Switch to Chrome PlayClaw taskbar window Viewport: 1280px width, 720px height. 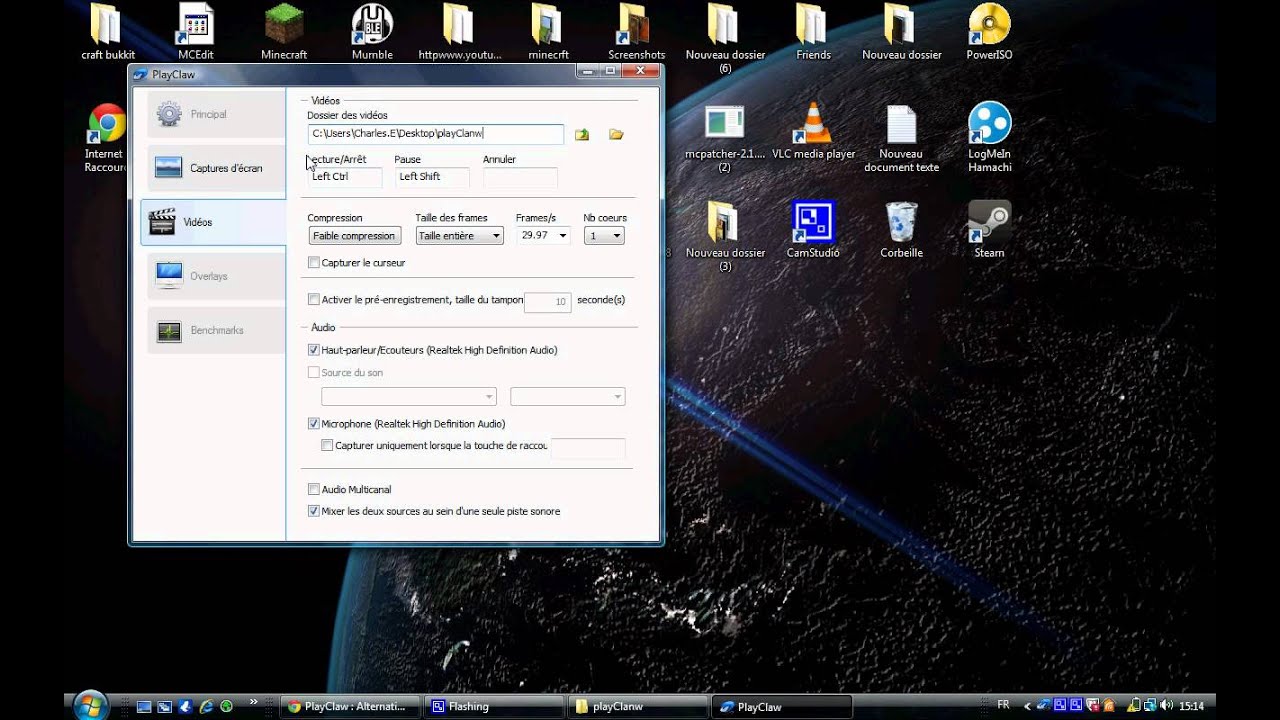point(349,706)
